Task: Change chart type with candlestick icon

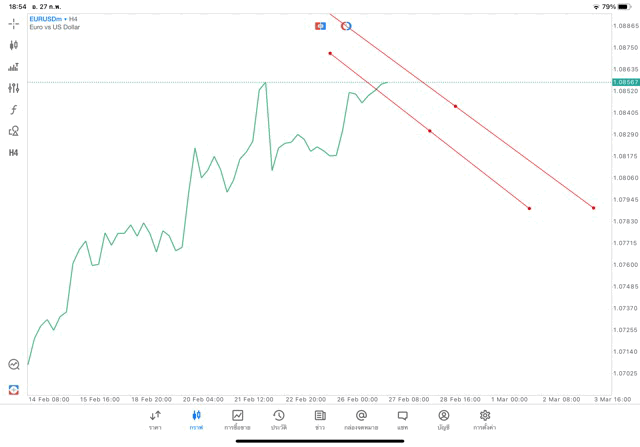Action: point(14,45)
